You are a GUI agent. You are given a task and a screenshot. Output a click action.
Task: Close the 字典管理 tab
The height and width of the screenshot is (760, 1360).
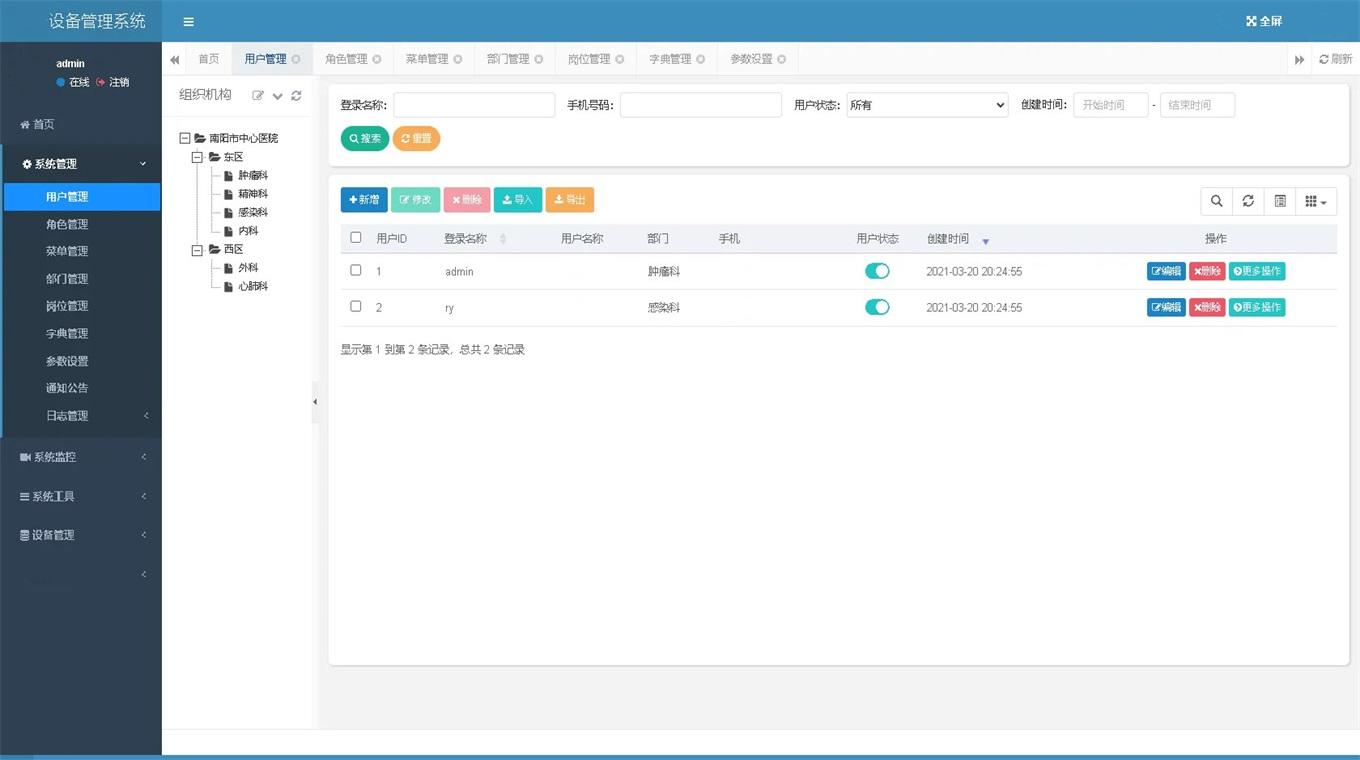[701, 59]
